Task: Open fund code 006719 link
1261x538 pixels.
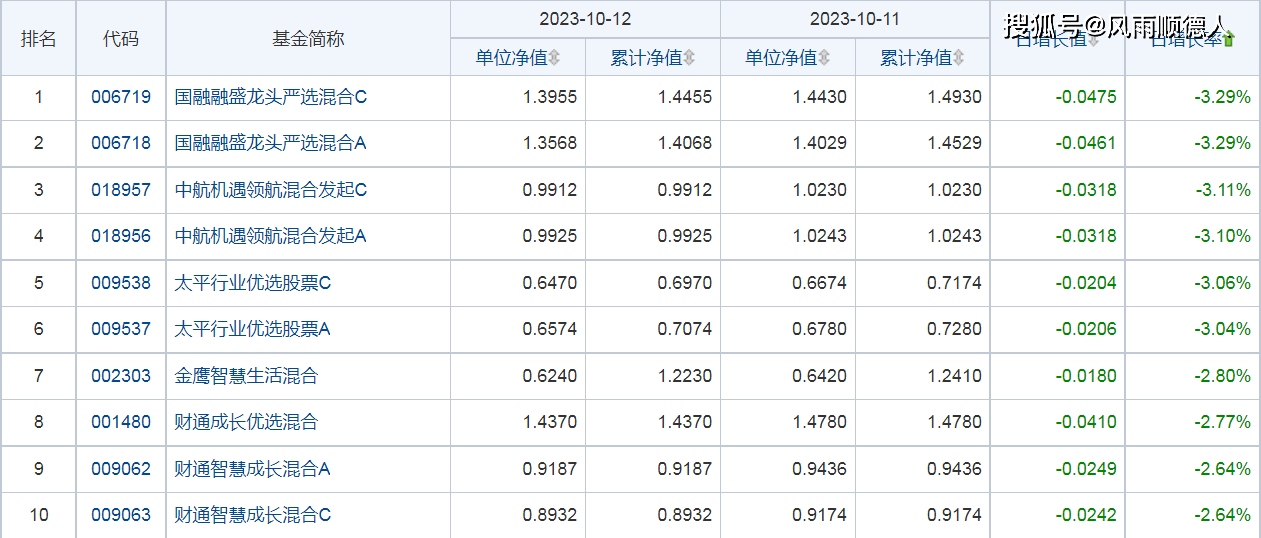Action: pyautogui.click(x=121, y=97)
